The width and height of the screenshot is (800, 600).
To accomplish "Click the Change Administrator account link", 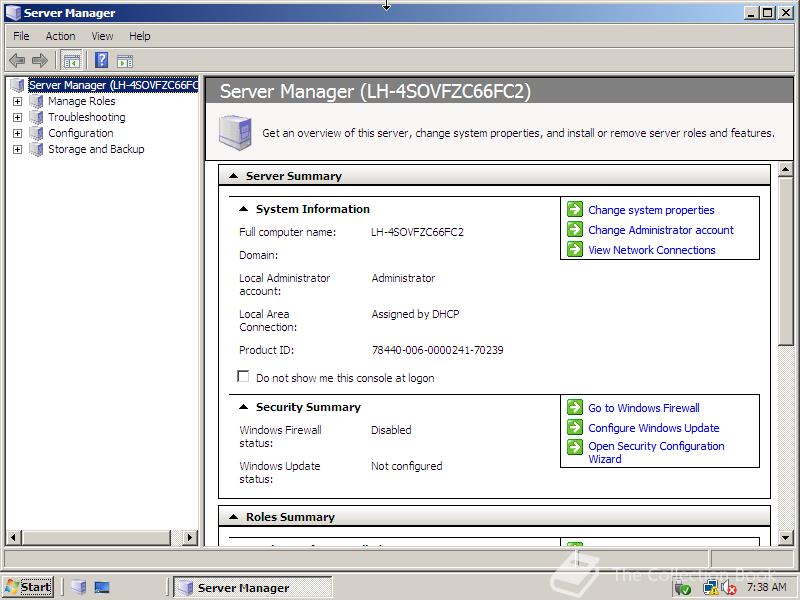I will 661,230.
